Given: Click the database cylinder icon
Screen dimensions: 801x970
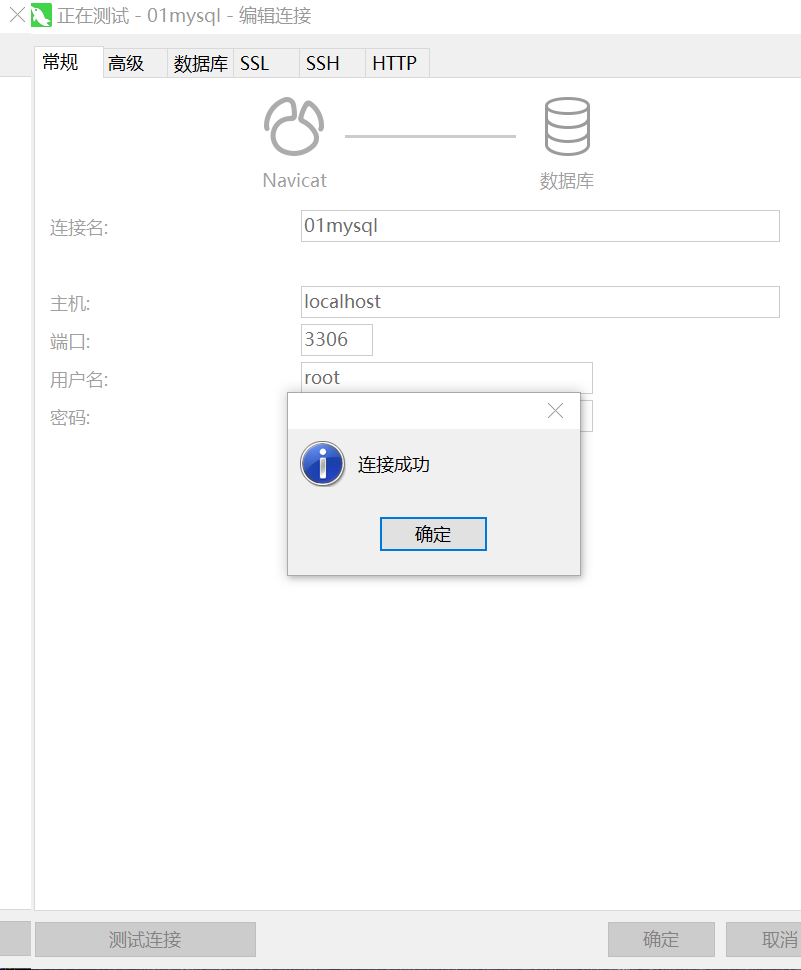Looking at the screenshot, I should pos(567,126).
